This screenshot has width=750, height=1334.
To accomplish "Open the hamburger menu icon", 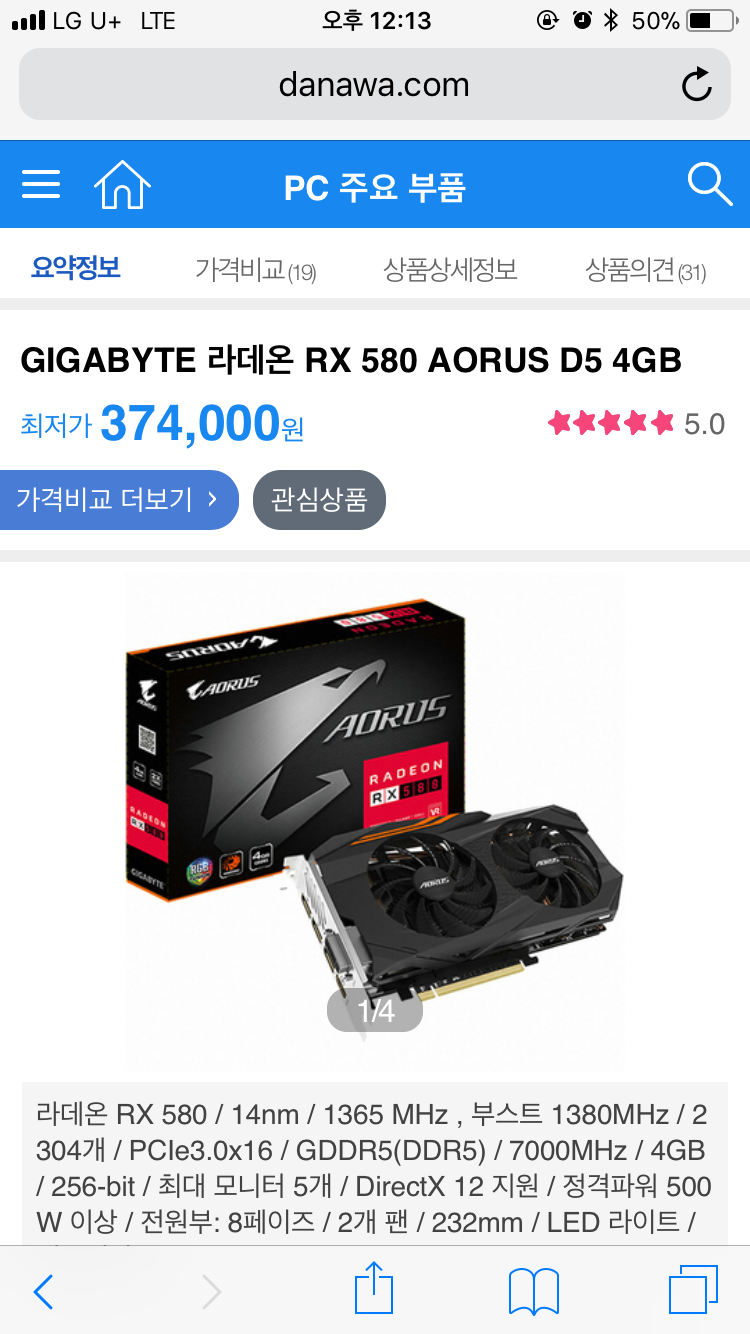I will (x=41, y=184).
